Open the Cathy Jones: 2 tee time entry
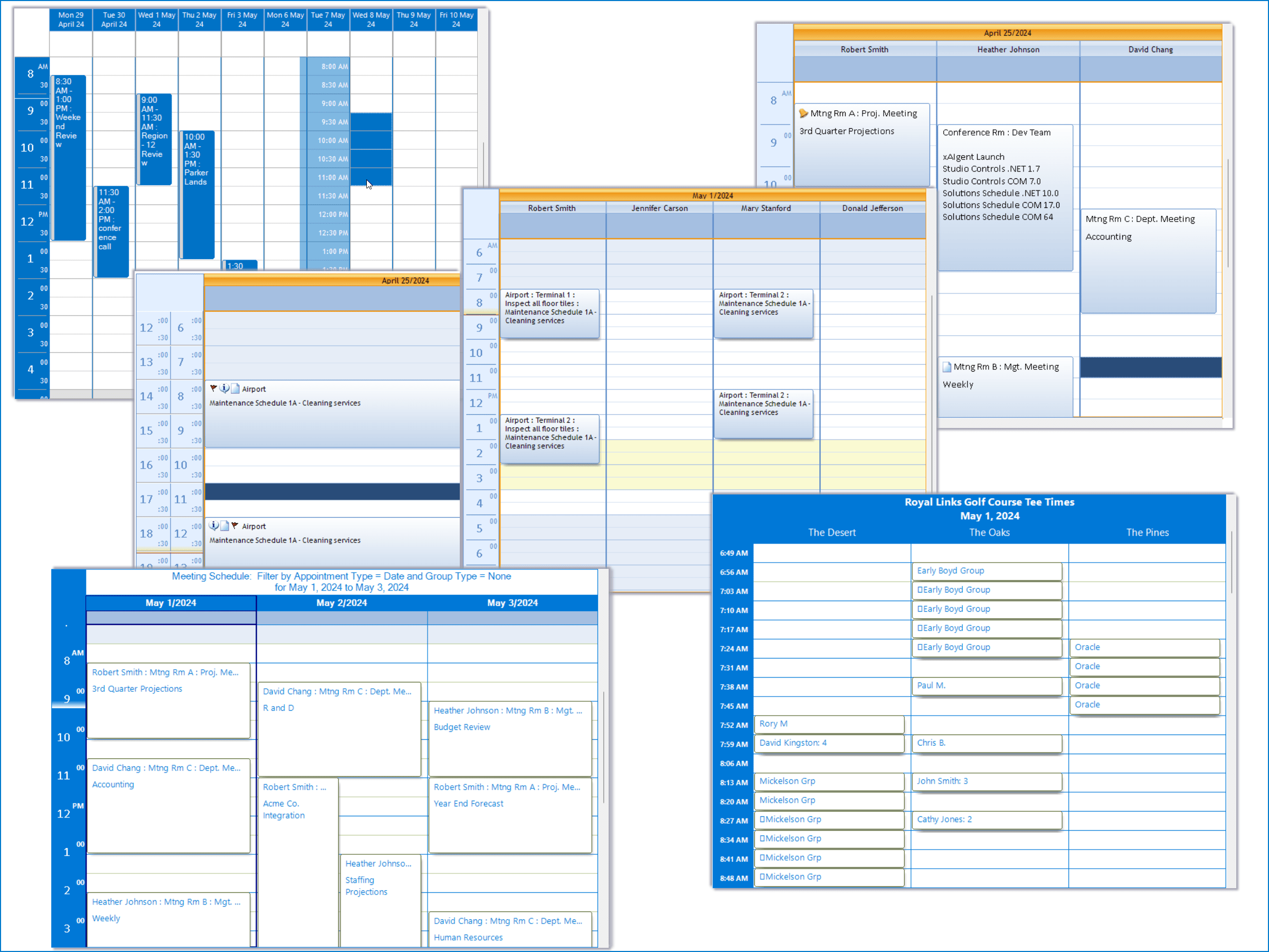 987,820
